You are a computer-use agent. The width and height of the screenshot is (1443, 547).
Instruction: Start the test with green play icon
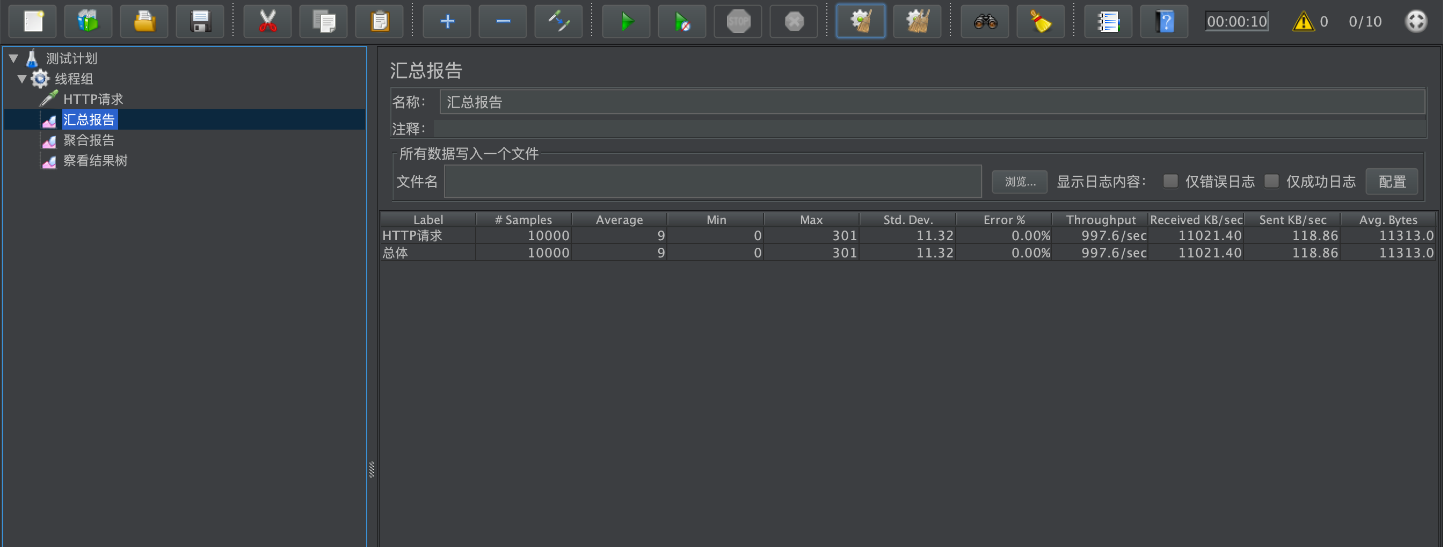coord(626,21)
